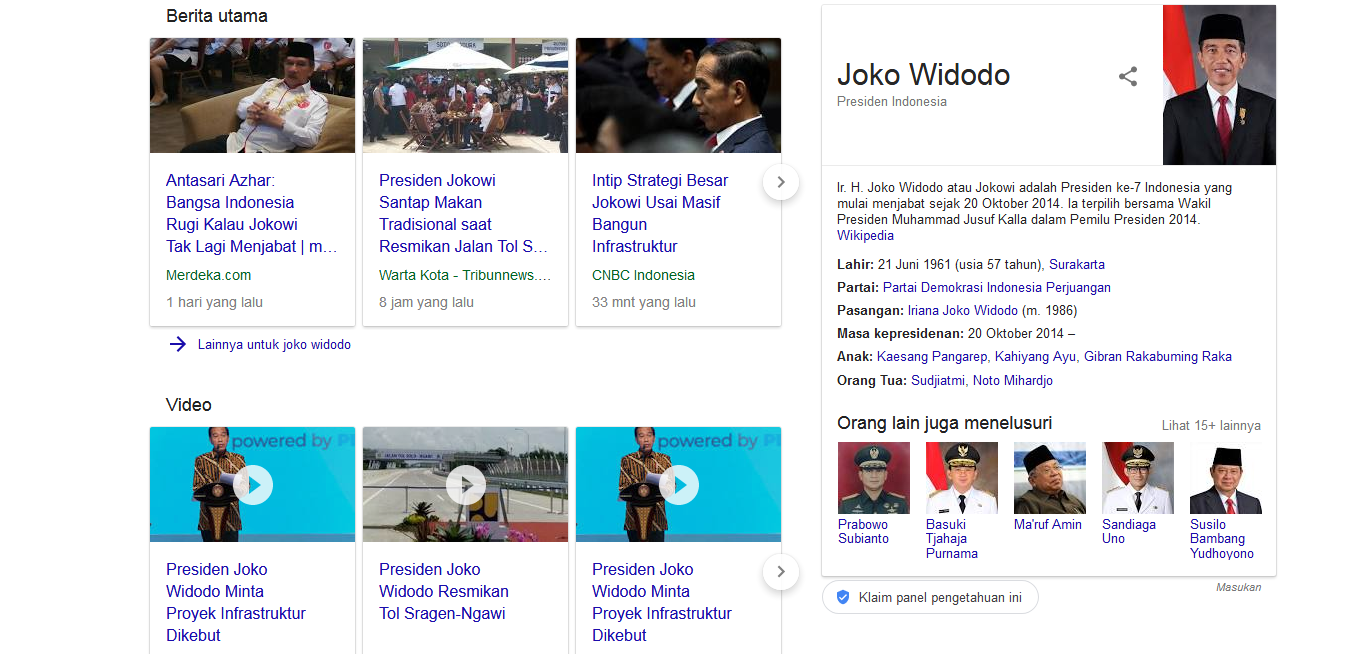Click Sudjiatmi parent link

pos(938,381)
